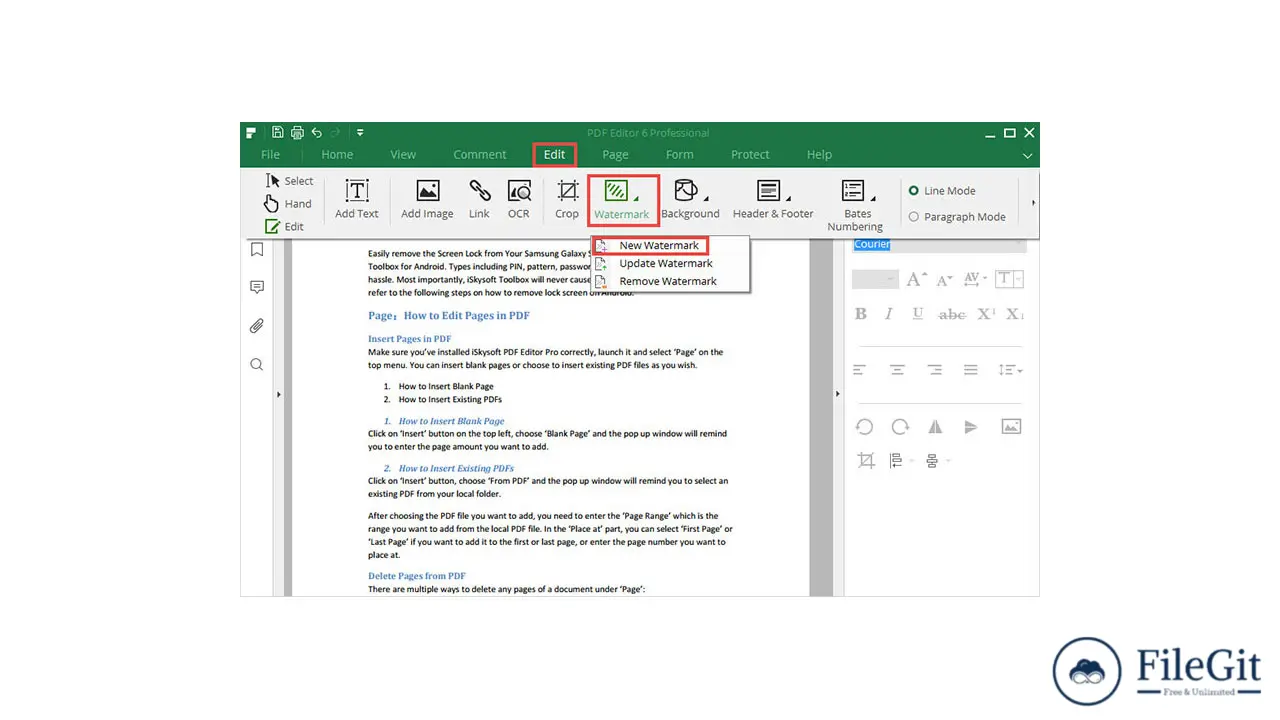Switch to the Protect tab
1280x720 pixels.
[x=750, y=155]
